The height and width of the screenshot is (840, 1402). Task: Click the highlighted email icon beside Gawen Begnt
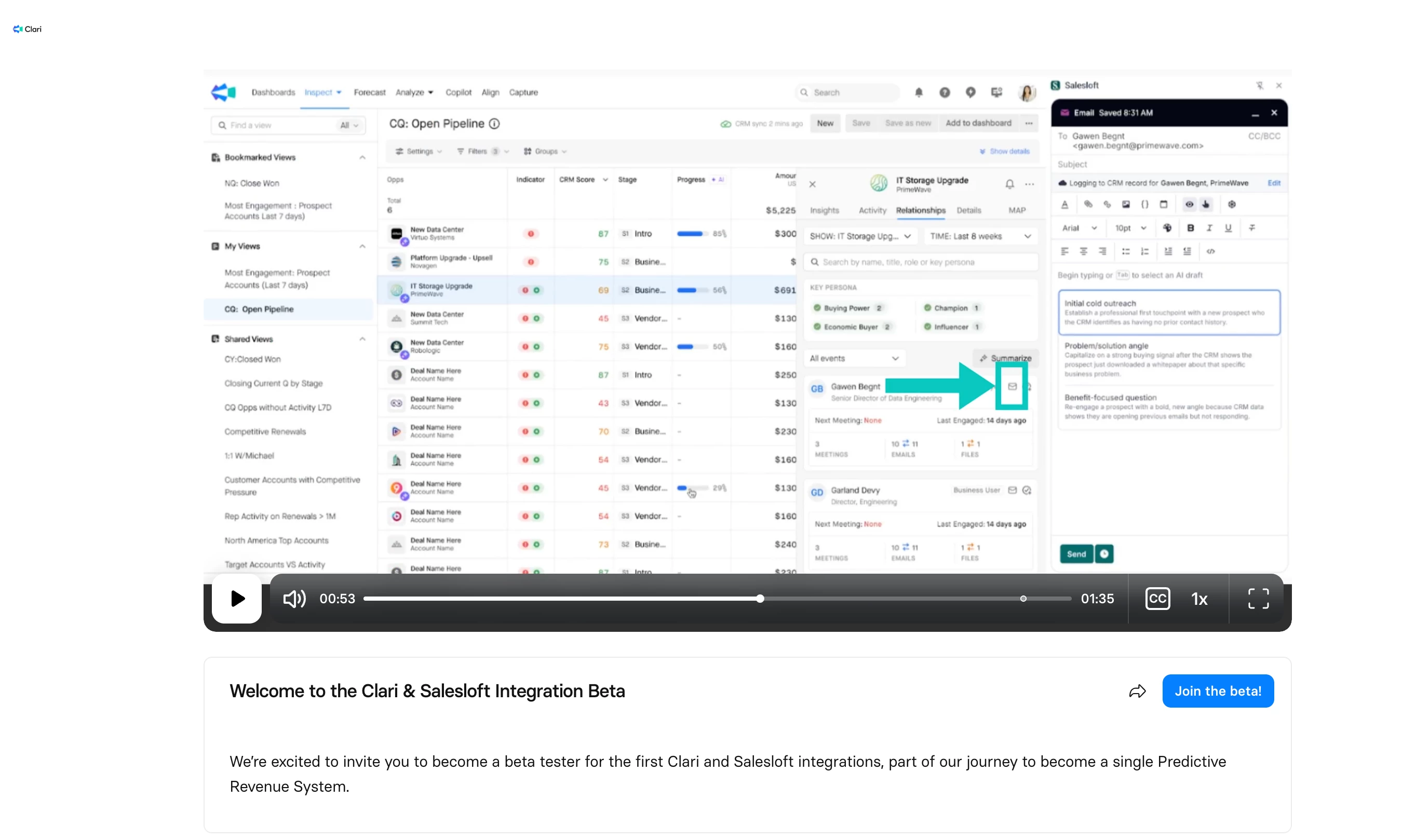click(x=1012, y=387)
